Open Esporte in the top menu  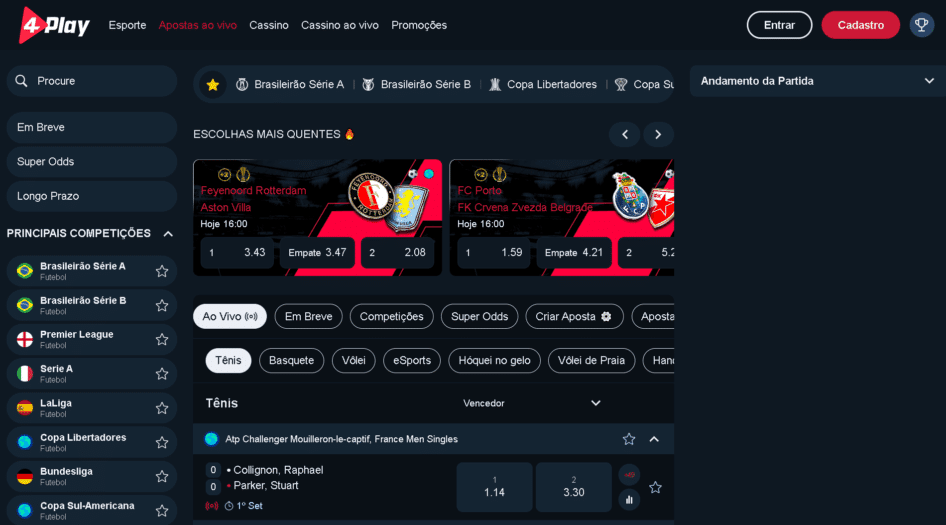[127, 25]
